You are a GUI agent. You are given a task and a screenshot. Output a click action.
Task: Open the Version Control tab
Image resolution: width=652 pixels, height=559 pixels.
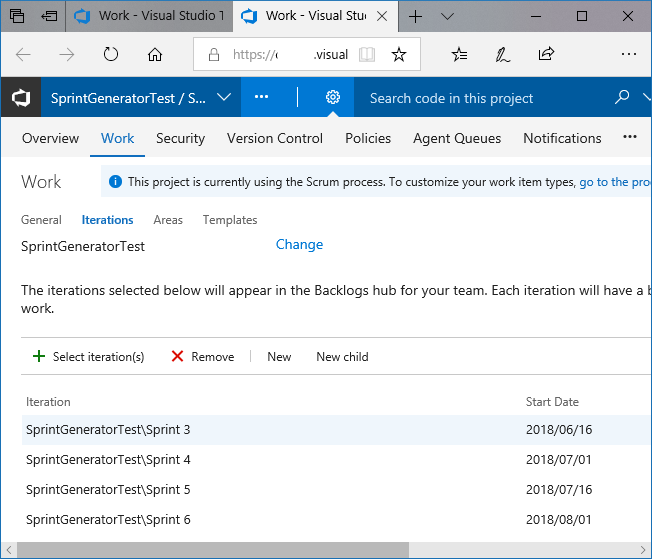click(x=275, y=138)
